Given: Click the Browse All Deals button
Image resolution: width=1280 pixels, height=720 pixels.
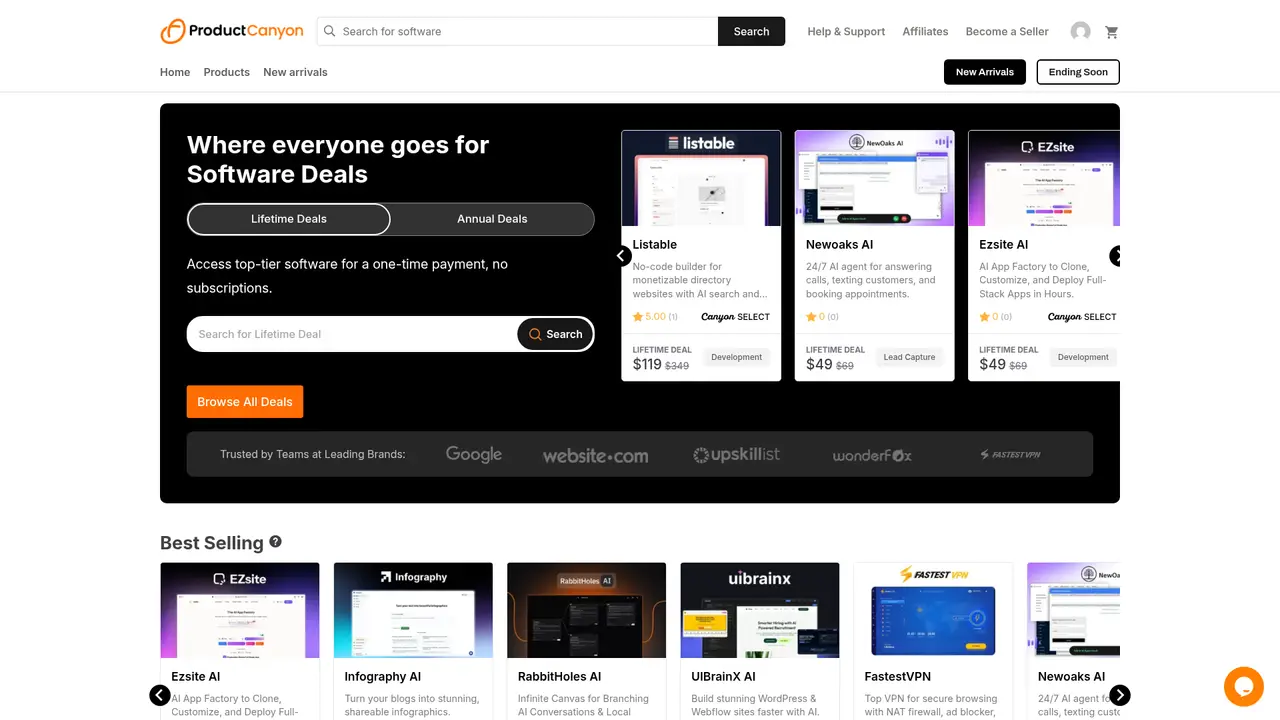Looking at the screenshot, I should (245, 402).
